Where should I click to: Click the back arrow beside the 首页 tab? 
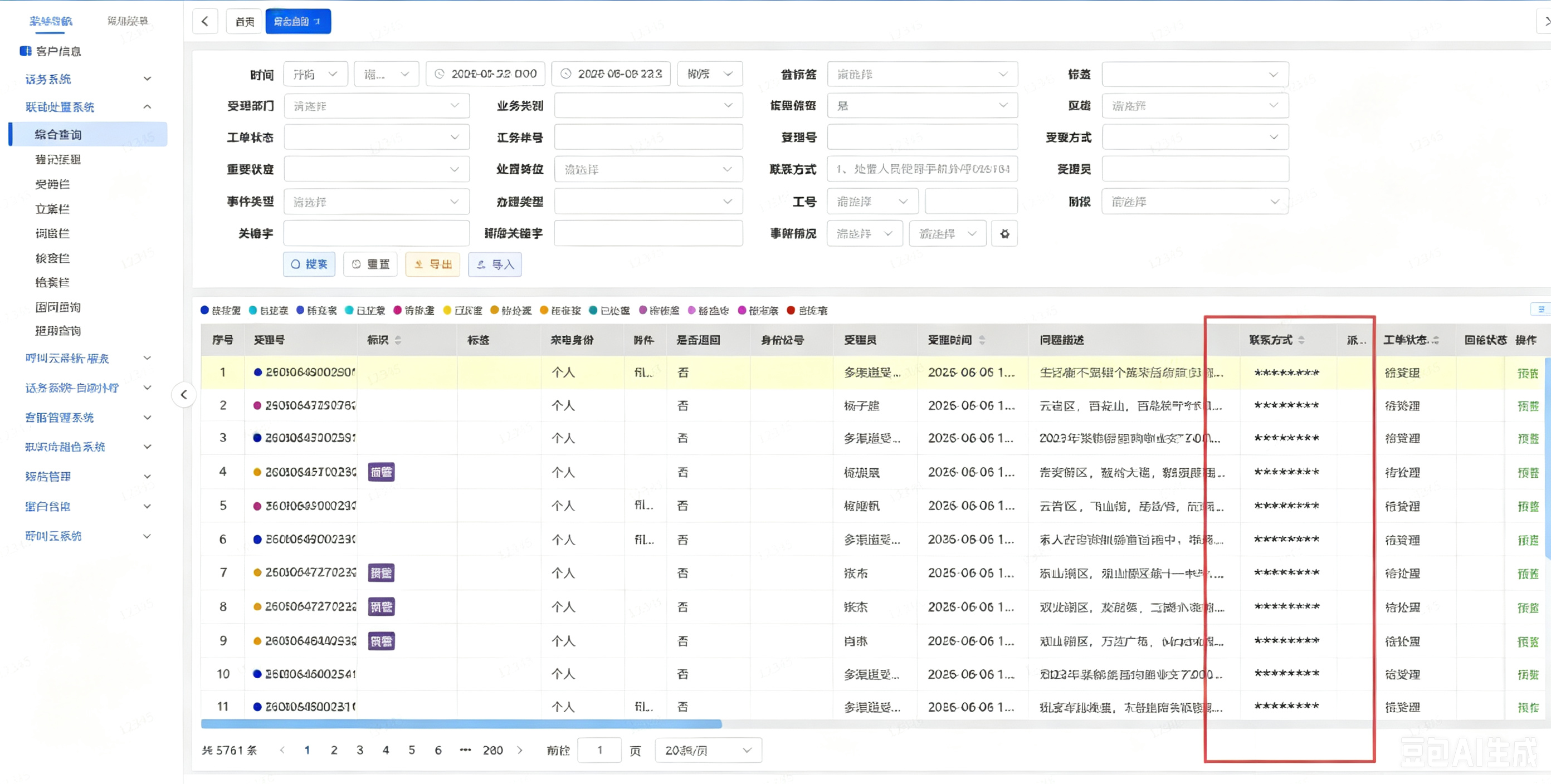(x=204, y=21)
